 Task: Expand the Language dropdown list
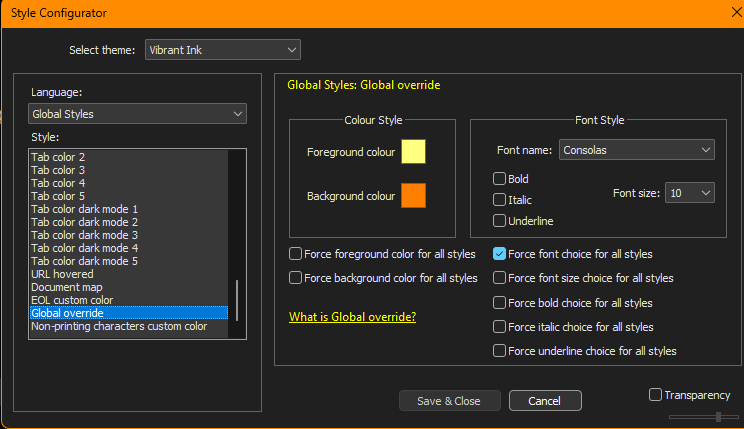(137, 114)
